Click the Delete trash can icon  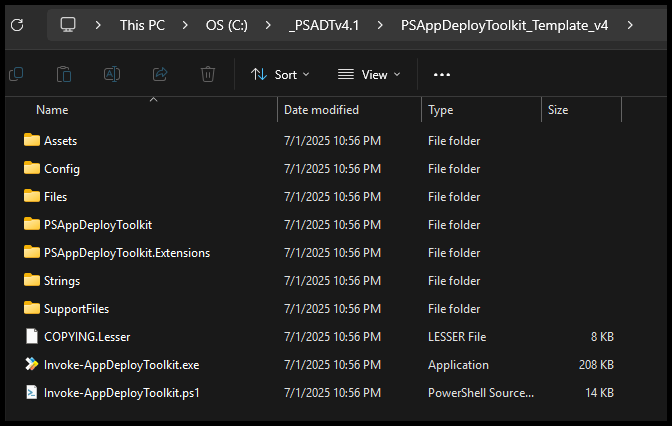click(208, 74)
